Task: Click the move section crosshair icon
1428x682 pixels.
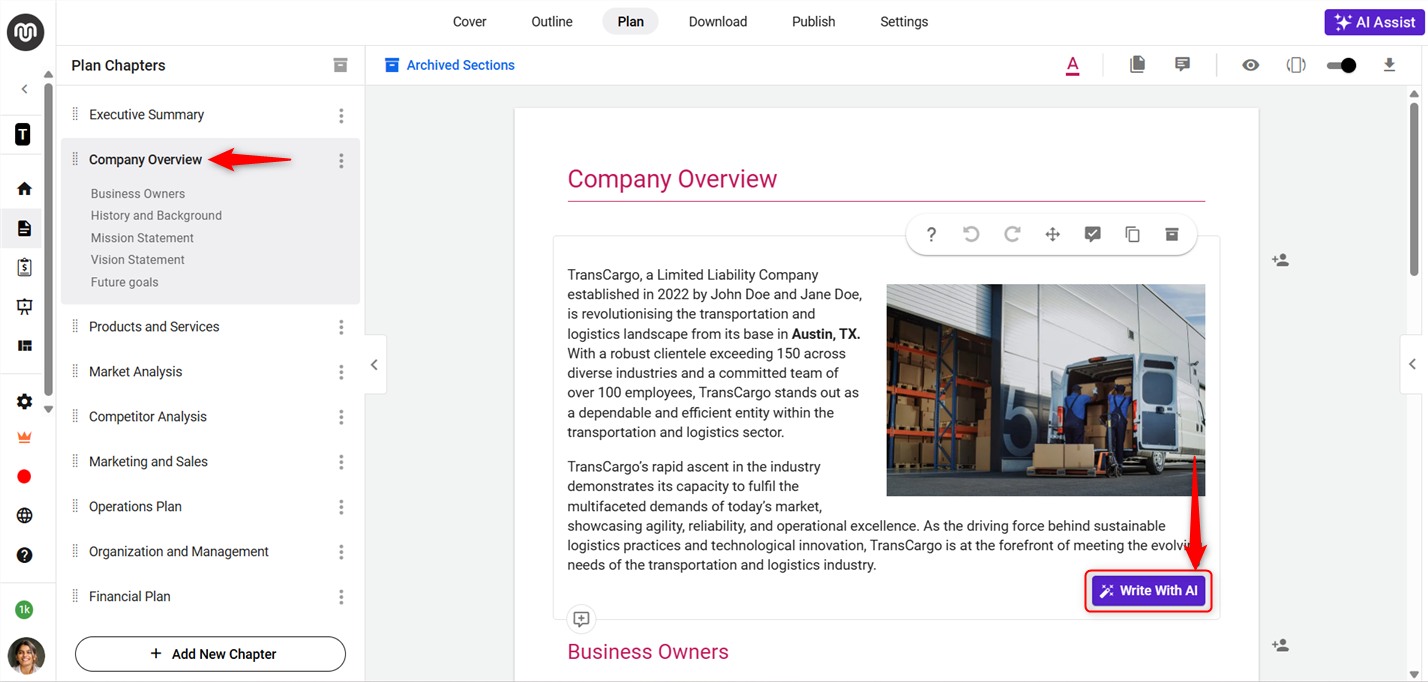Action: [x=1052, y=234]
